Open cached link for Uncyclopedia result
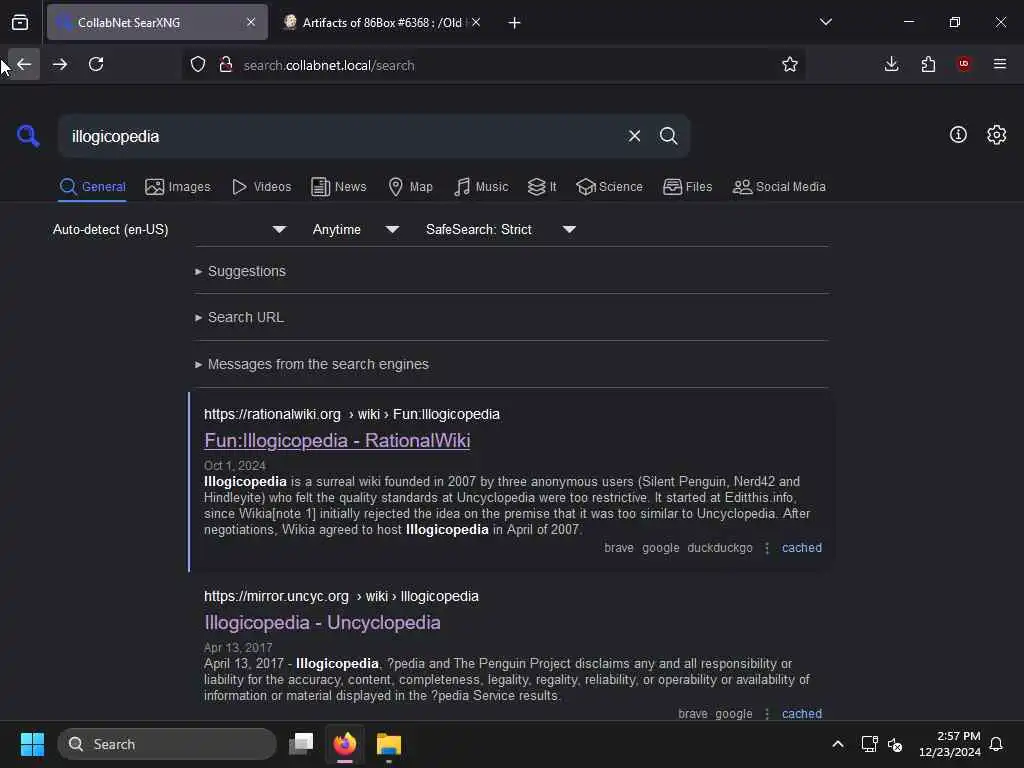 tap(801, 714)
